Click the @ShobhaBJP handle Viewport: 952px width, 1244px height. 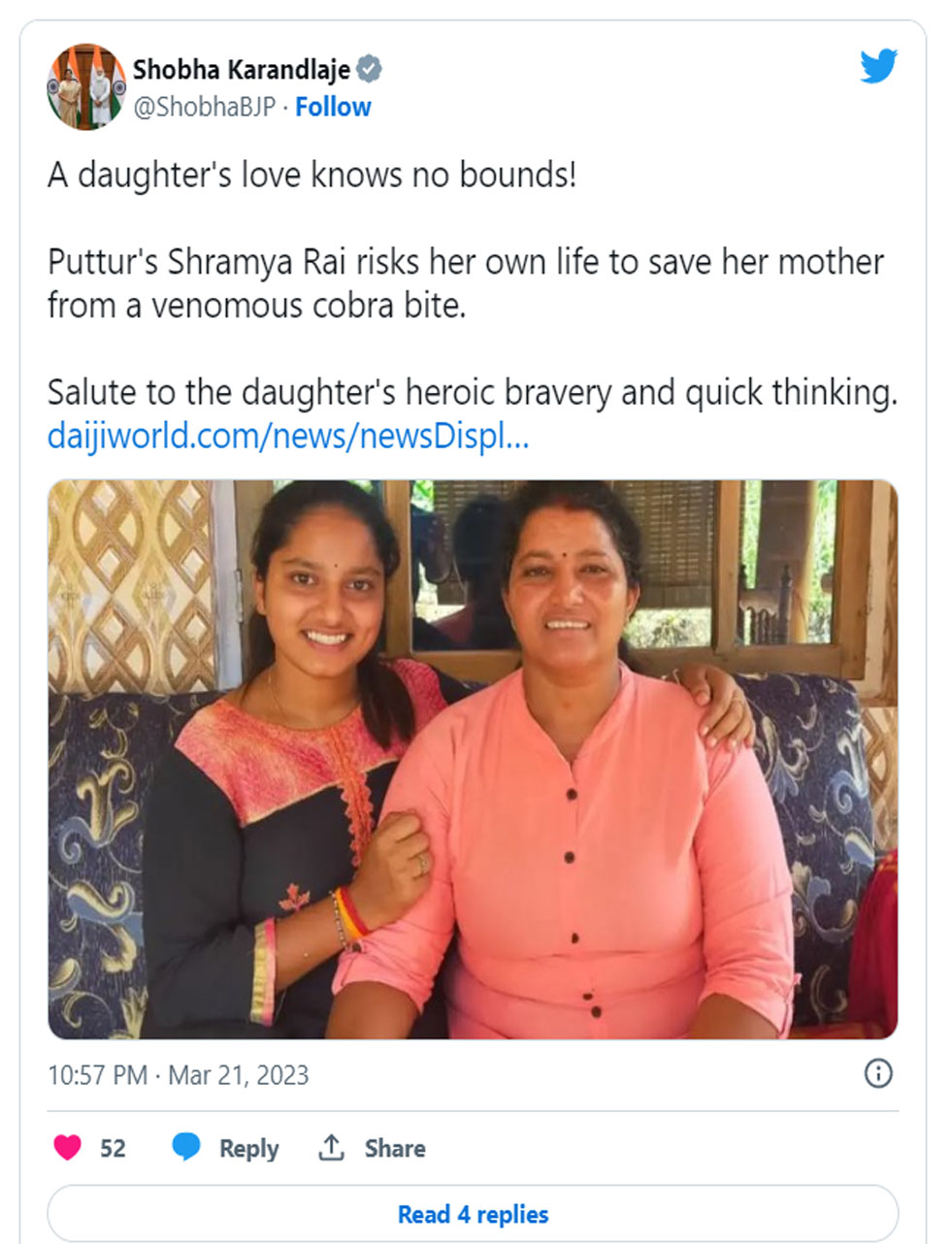click(x=205, y=107)
